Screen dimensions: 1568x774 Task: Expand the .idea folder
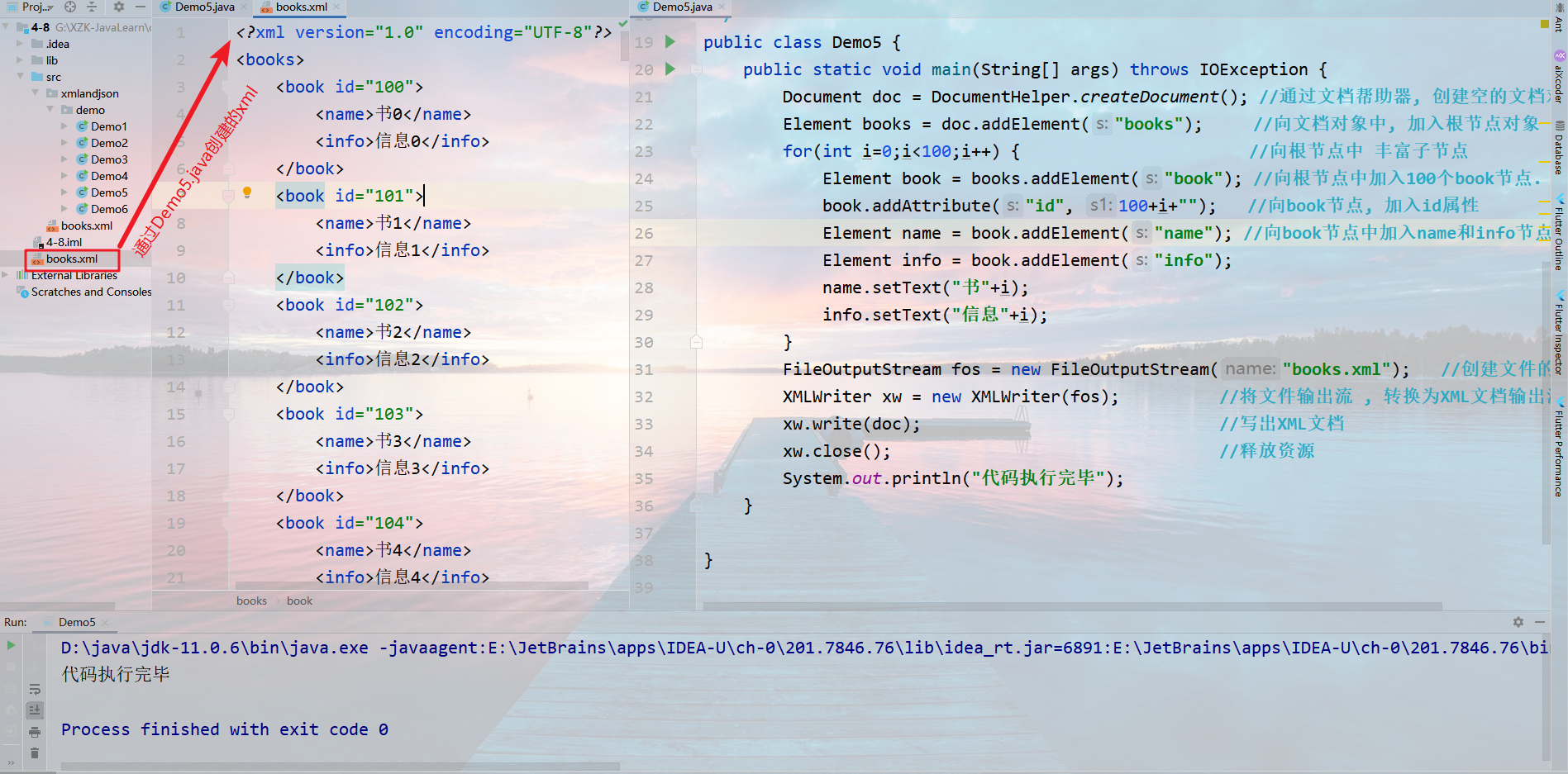[x=20, y=44]
